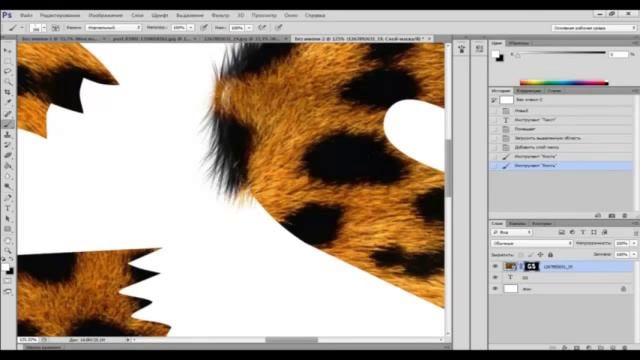Screen dimensions: 640x360
Task: Click pixel layer filter icon in Layers panel
Action: pos(562,232)
